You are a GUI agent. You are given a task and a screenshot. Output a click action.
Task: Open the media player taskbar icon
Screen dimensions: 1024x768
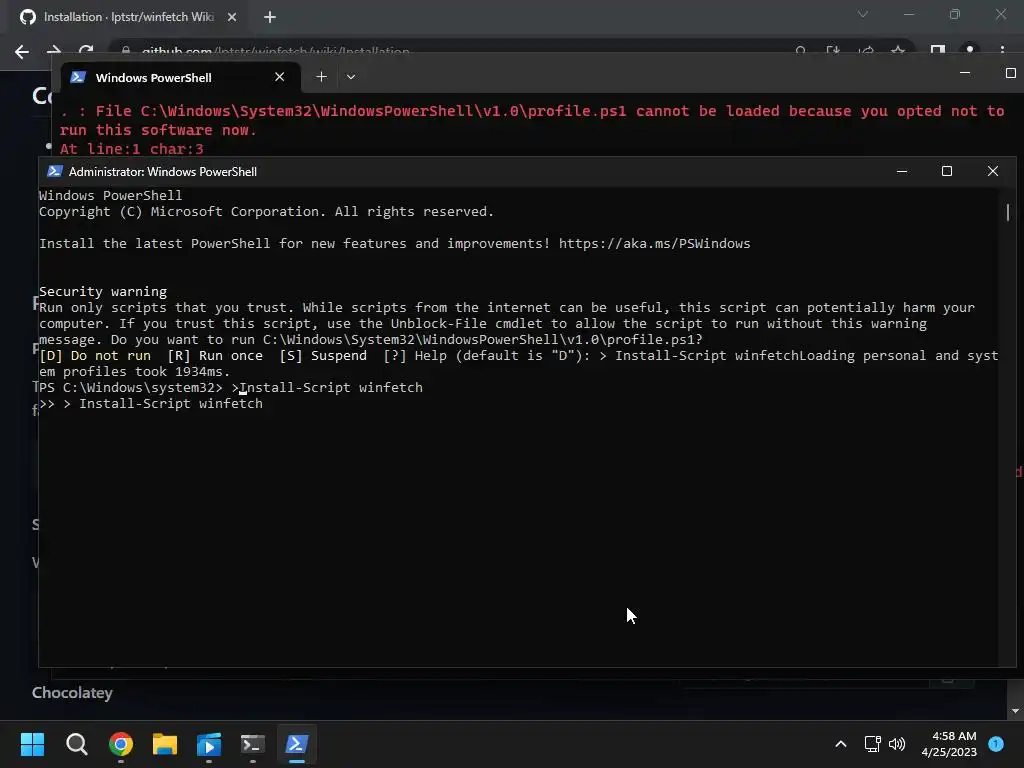[209, 744]
